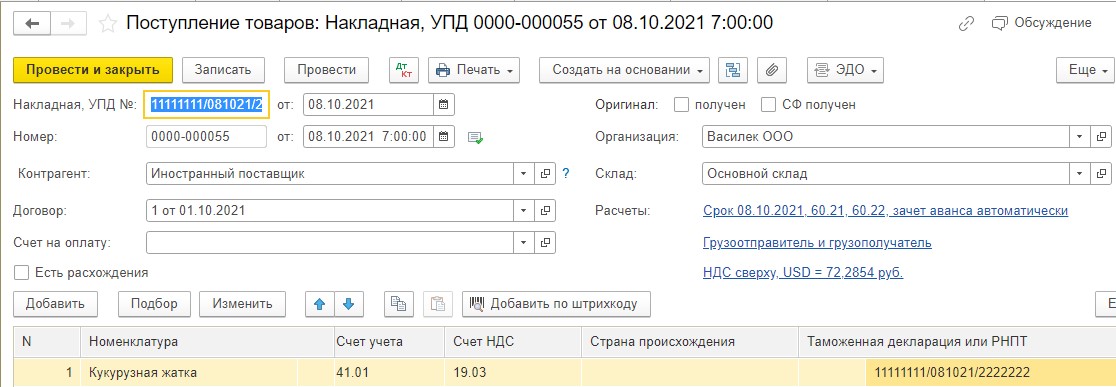
Task: Click the Счет на оплату input field
Action: [x=330, y=243]
